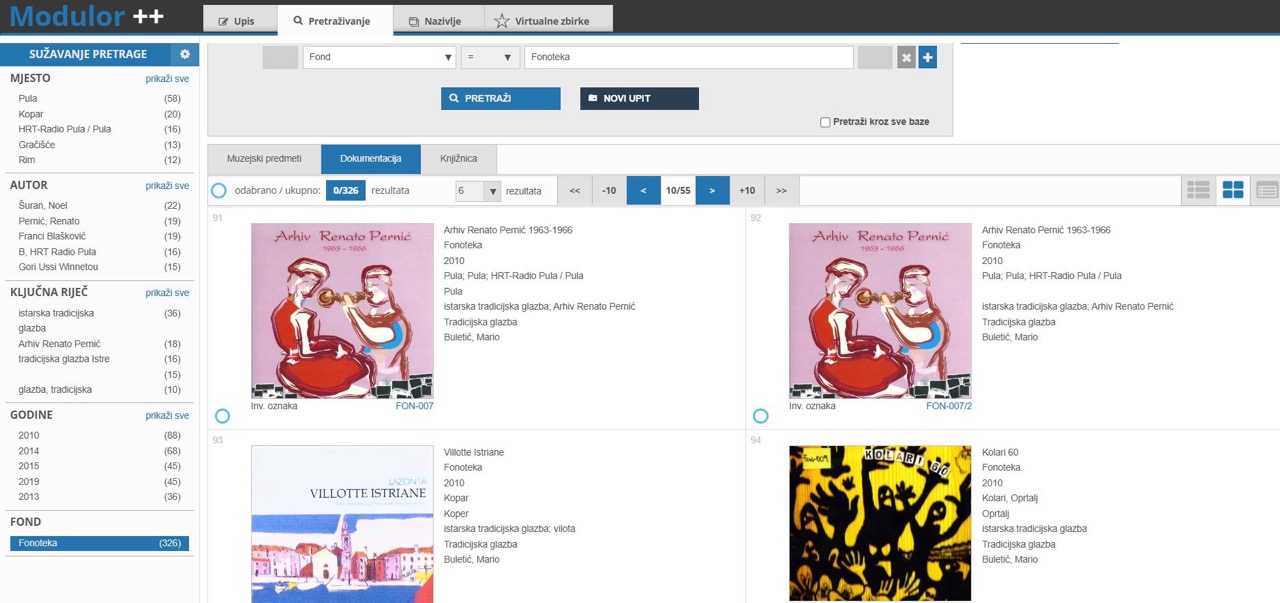Open the Virtualne zbirke tab
This screenshot has height=603, width=1280.
(548, 20)
